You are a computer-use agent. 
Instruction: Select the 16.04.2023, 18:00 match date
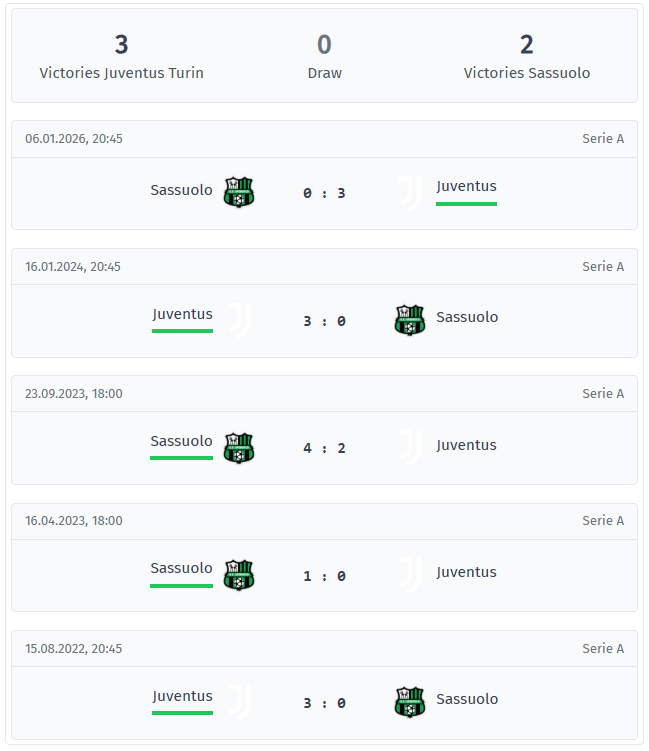(74, 521)
